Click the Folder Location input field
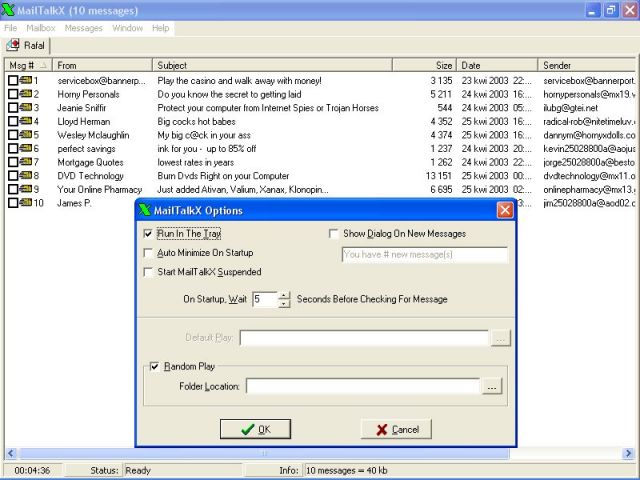The width and height of the screenshot is (640, 480). [363, 386]
